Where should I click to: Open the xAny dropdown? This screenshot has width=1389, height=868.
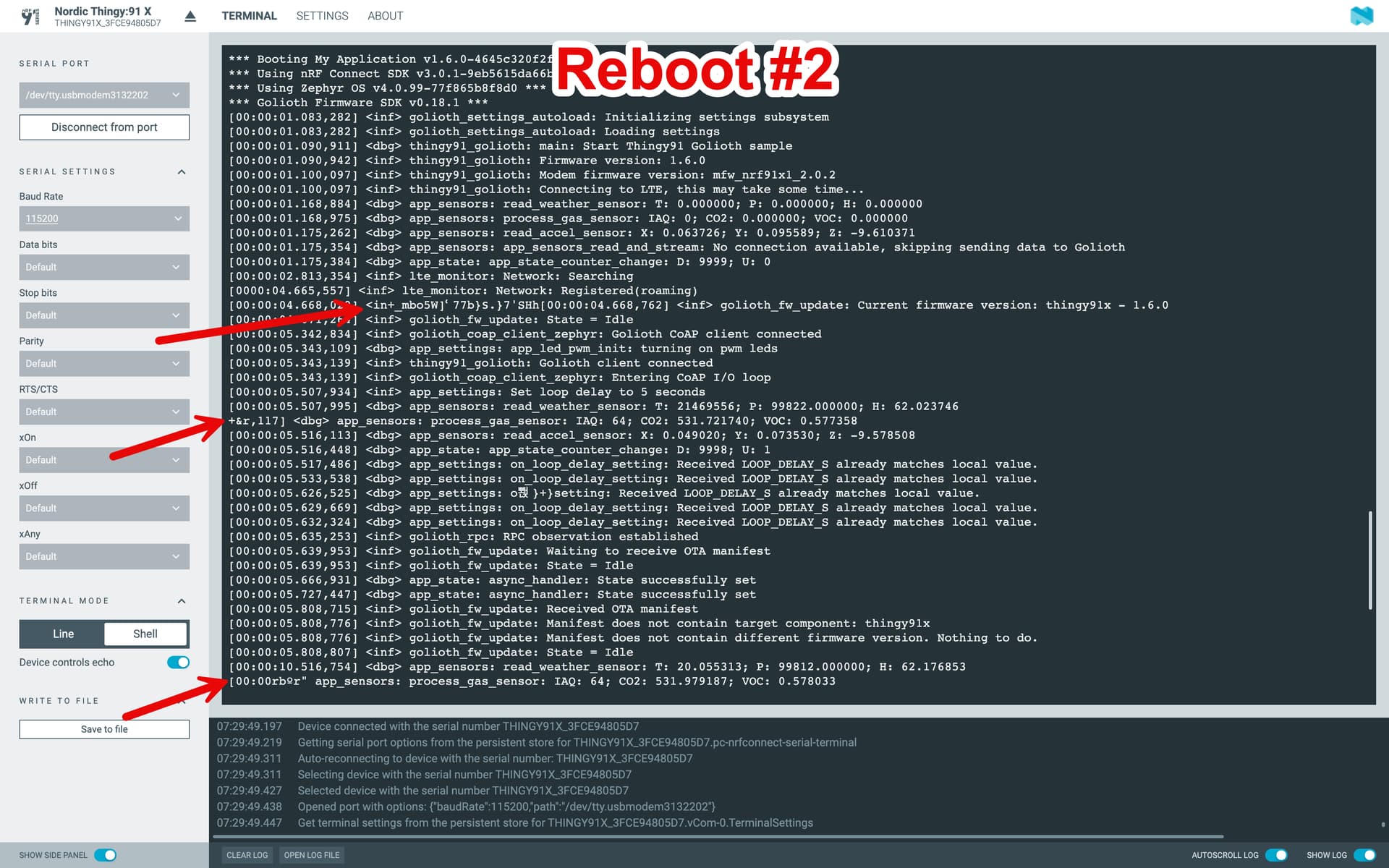coord(104,556)
